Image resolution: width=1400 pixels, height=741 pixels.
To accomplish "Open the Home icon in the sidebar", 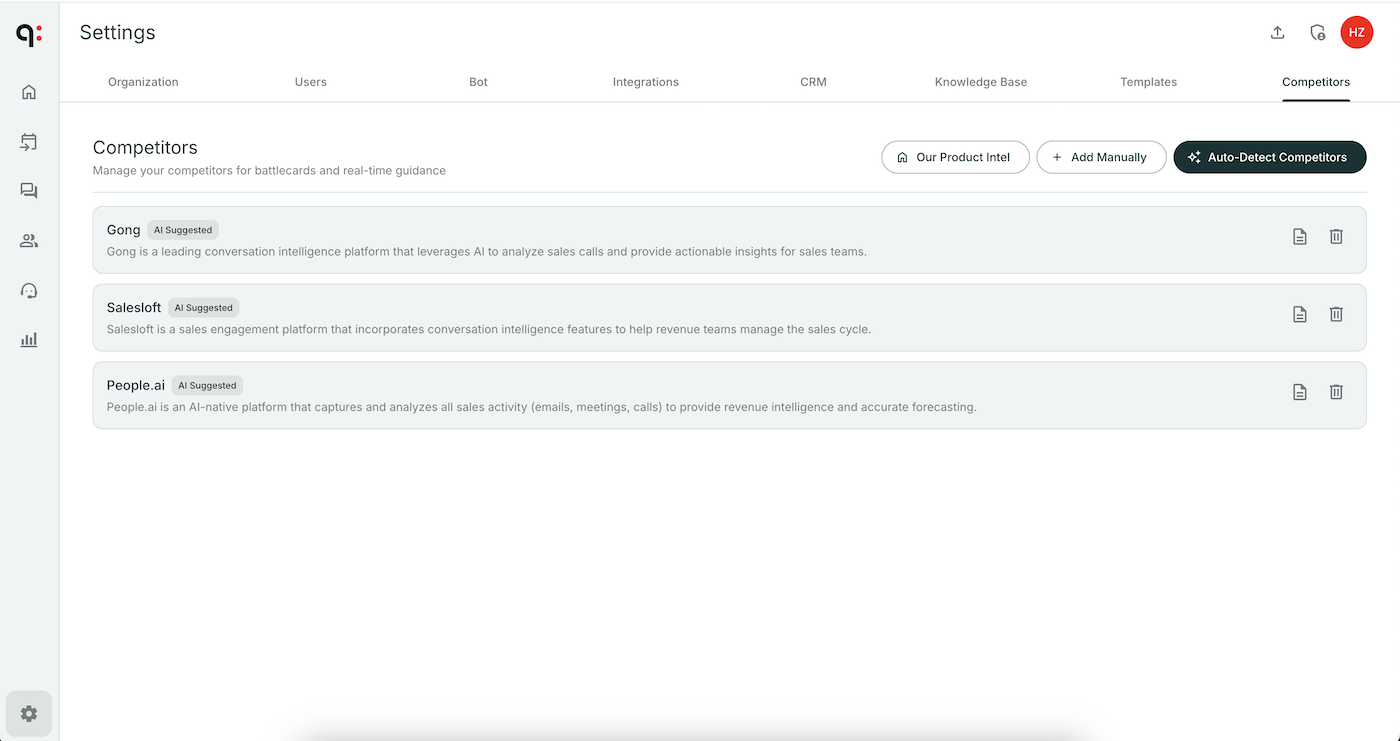I will pyautogui.click(x=28, y=91).
